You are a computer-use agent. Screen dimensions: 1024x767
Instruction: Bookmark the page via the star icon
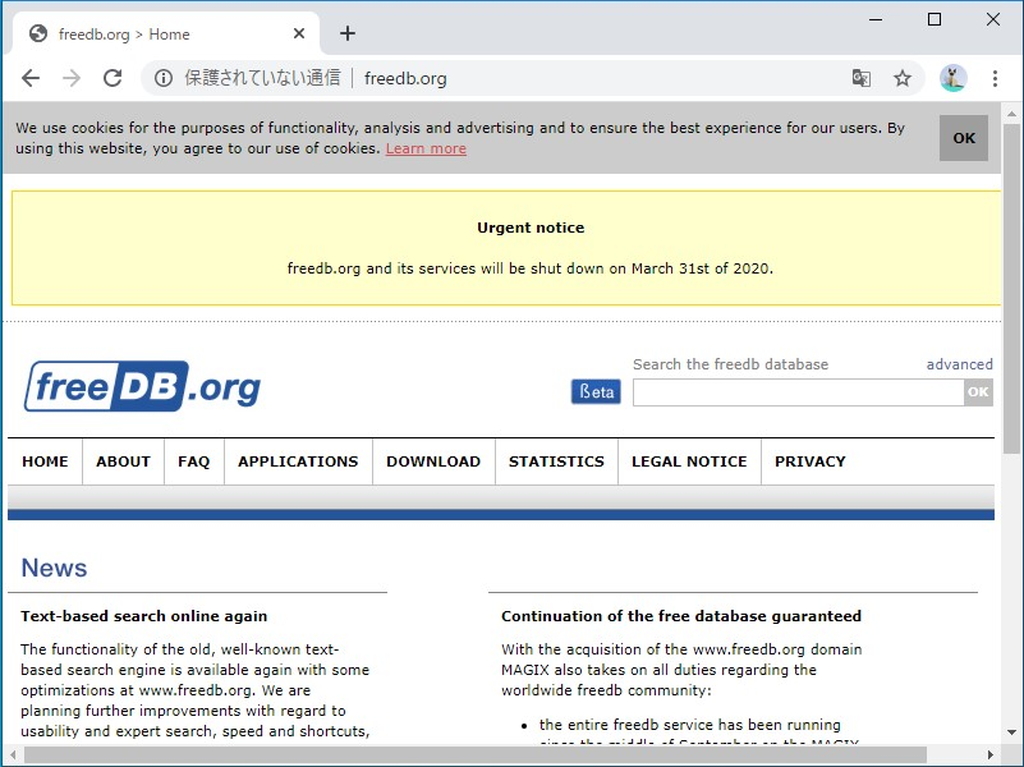[902, 78]
